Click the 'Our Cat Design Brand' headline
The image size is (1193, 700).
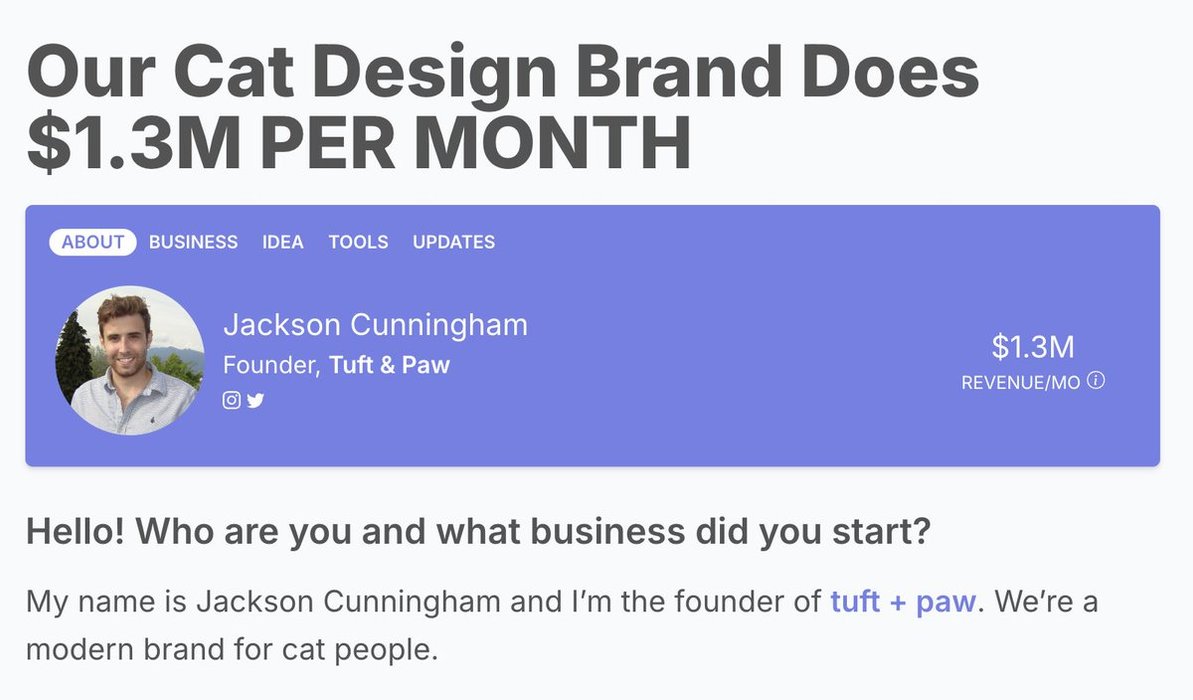tap(502, 72)
